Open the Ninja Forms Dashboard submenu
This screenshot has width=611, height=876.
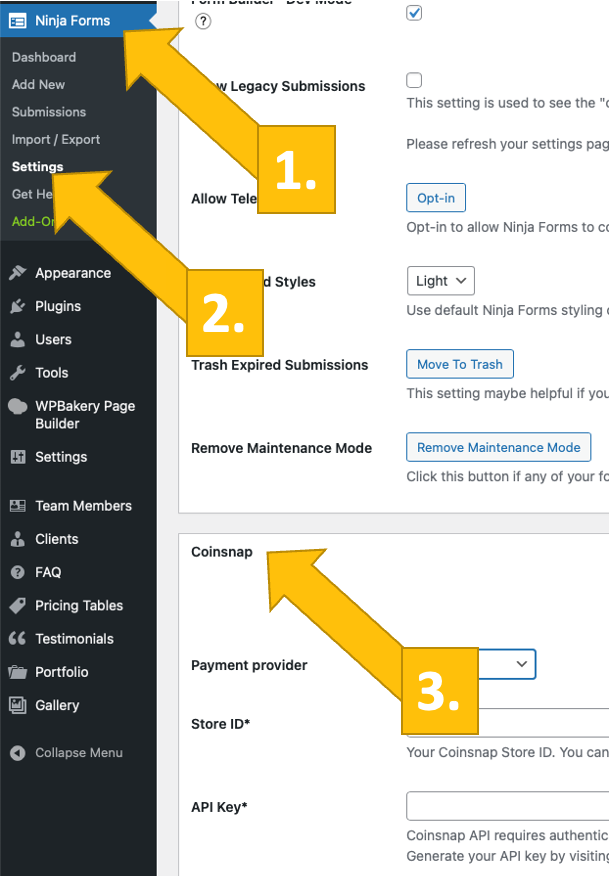coord(44,58)
